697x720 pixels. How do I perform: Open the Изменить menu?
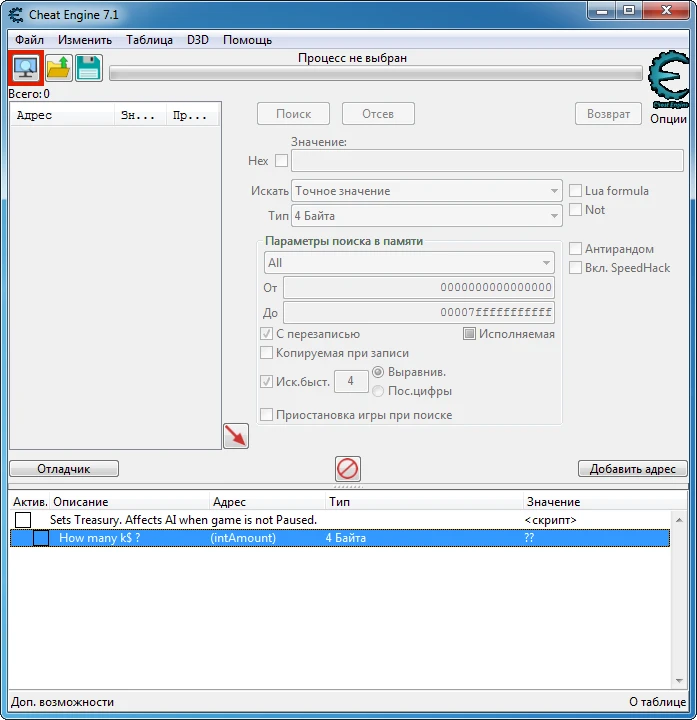[85, 40]
